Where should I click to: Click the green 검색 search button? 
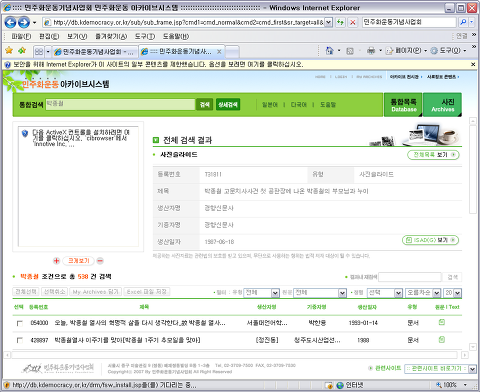(204, 105)
